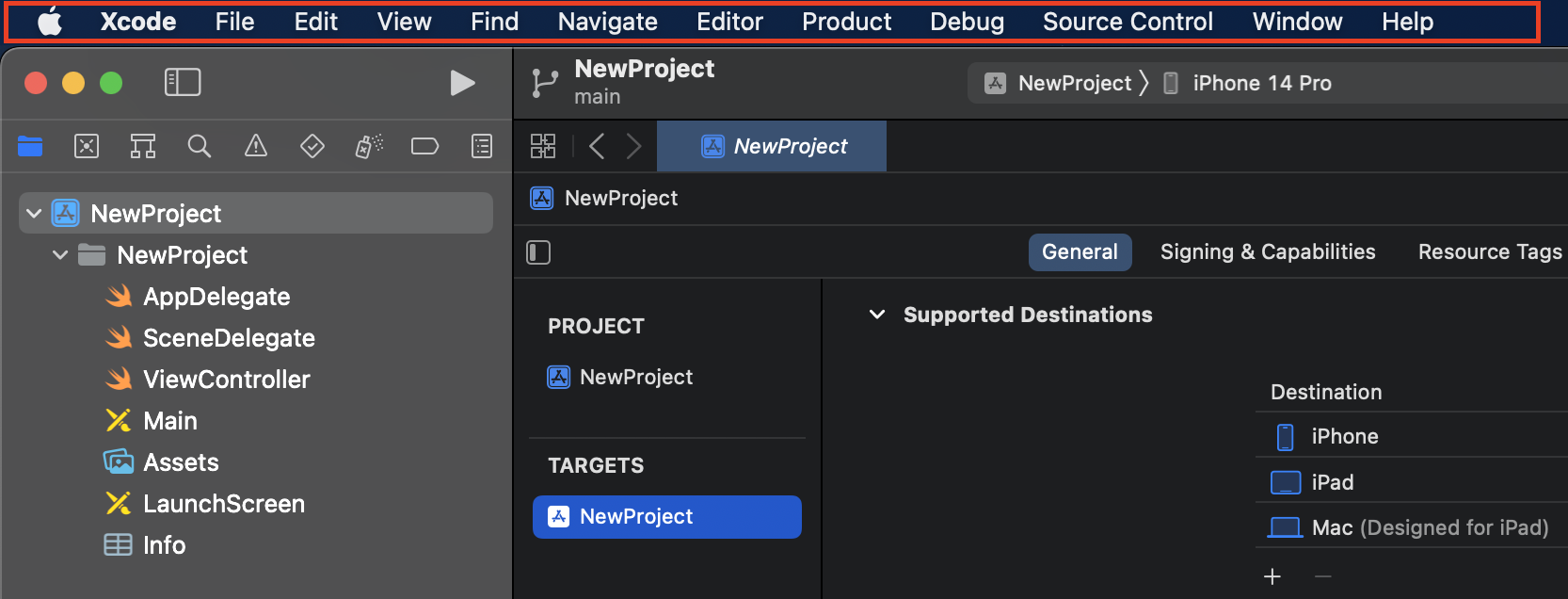The height and width of the screenshot is (599, 1568).
Task: Show the Symbol navigator
Action: [x=143, y=146]
